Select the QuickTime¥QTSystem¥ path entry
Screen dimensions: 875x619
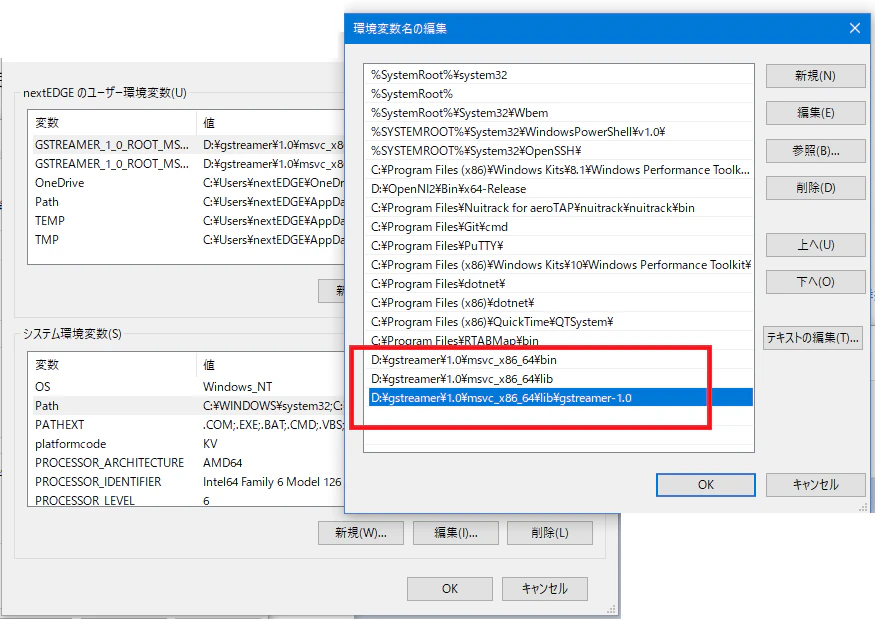(x=558, y=322)
